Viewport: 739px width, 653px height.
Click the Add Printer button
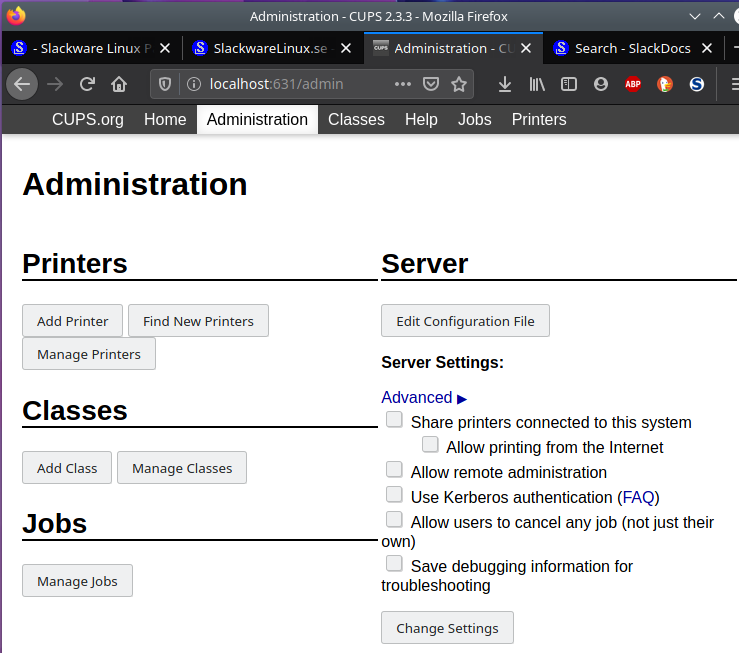(x=73, y=321)
